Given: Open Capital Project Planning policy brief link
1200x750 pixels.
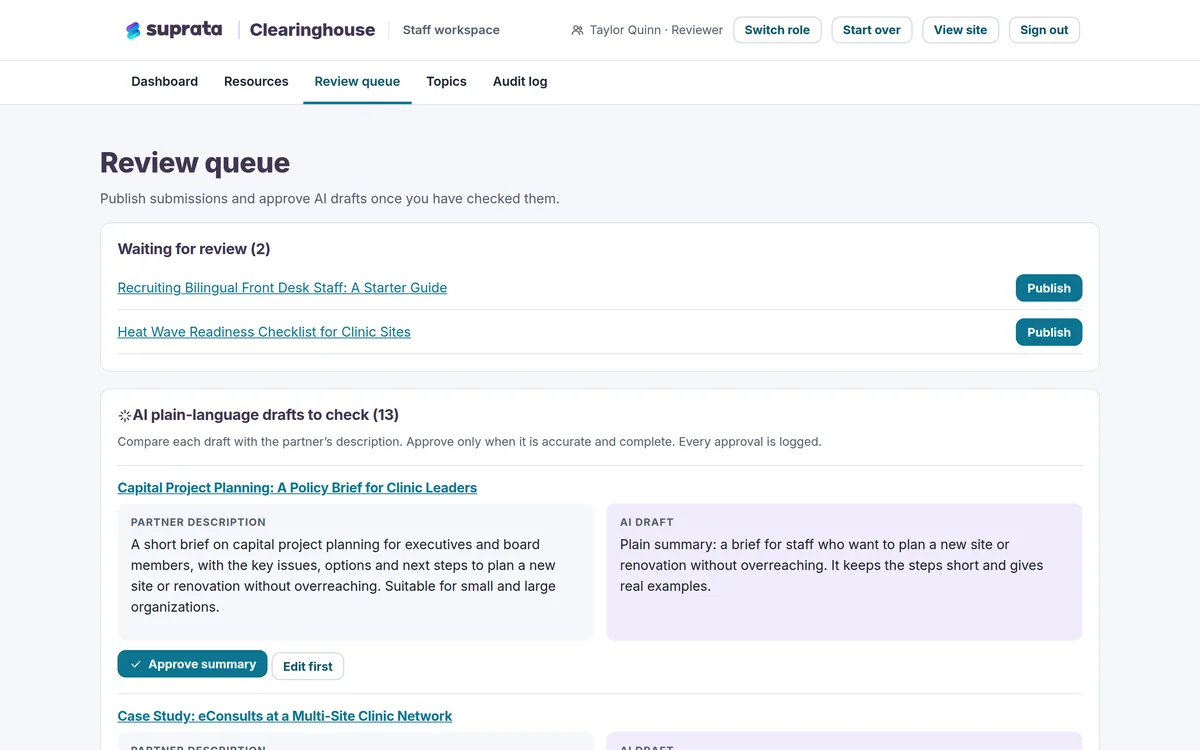Looking at the screenshot, I should tap(297, 488).
